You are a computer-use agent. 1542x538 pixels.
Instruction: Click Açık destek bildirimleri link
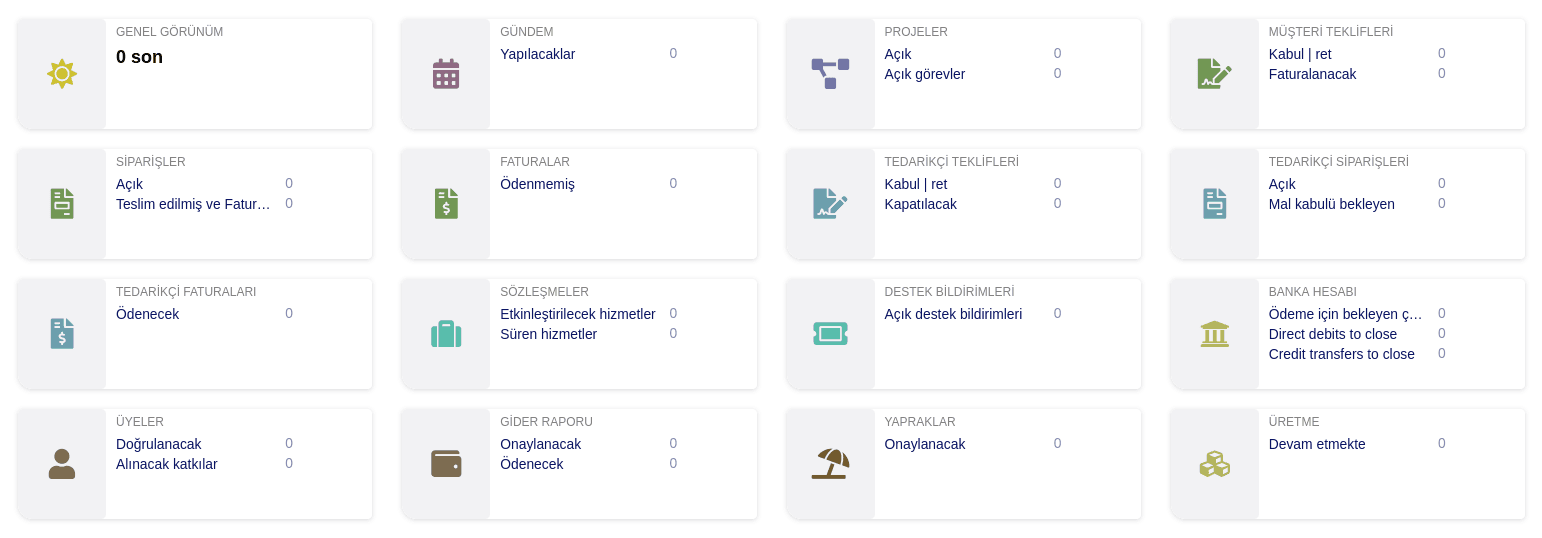pyautogui.click(x=954, y=314)
